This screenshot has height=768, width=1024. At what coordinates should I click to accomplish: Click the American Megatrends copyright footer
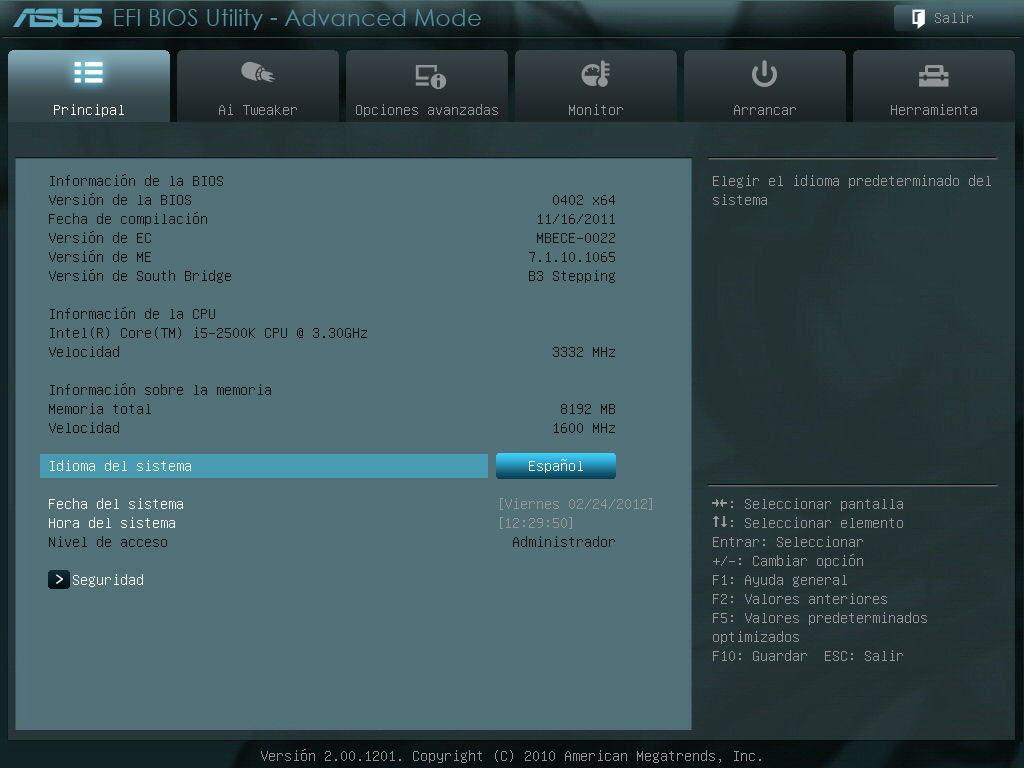(511, 756)
